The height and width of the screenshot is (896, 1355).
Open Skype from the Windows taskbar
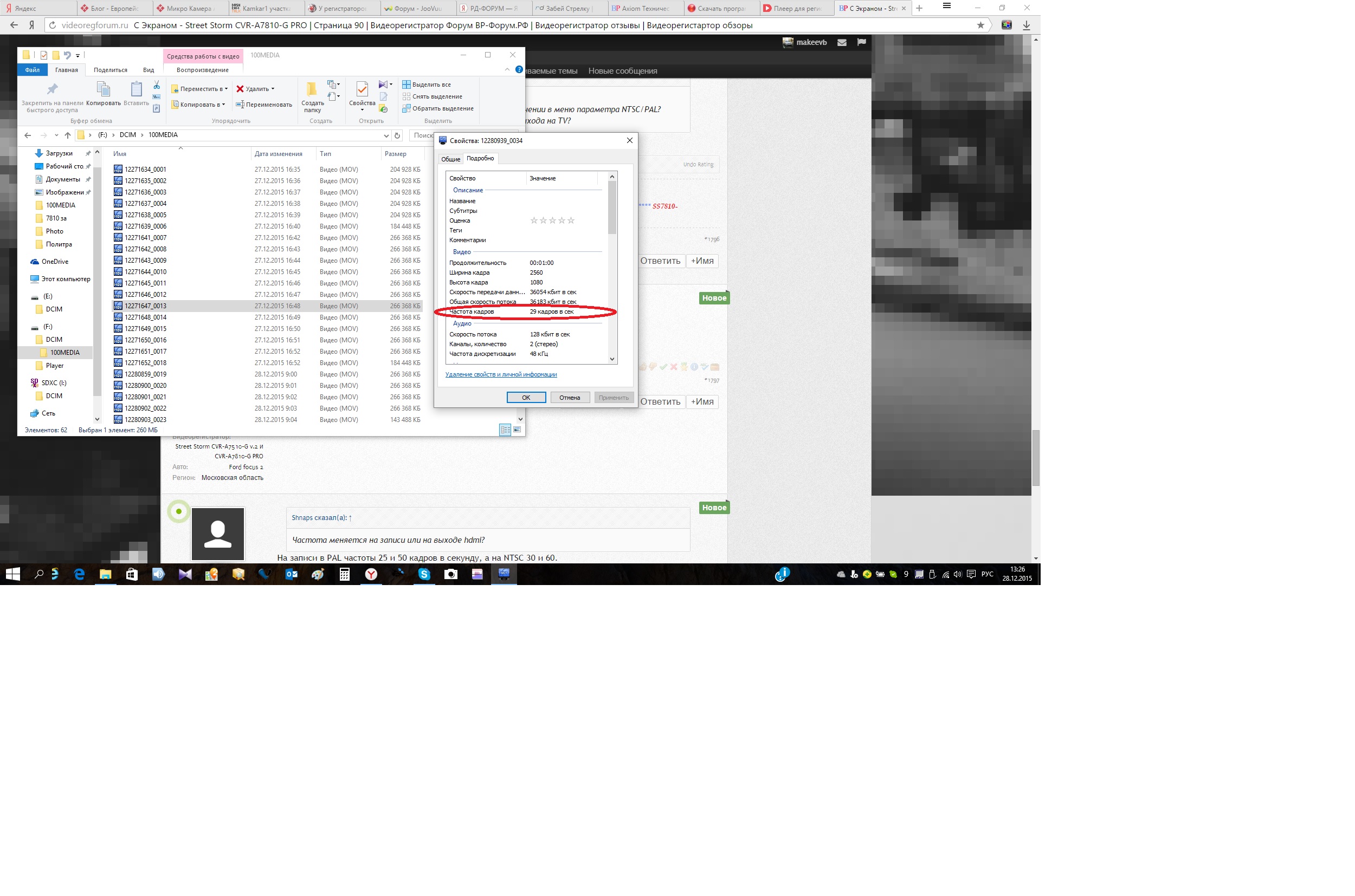point(424,574)
